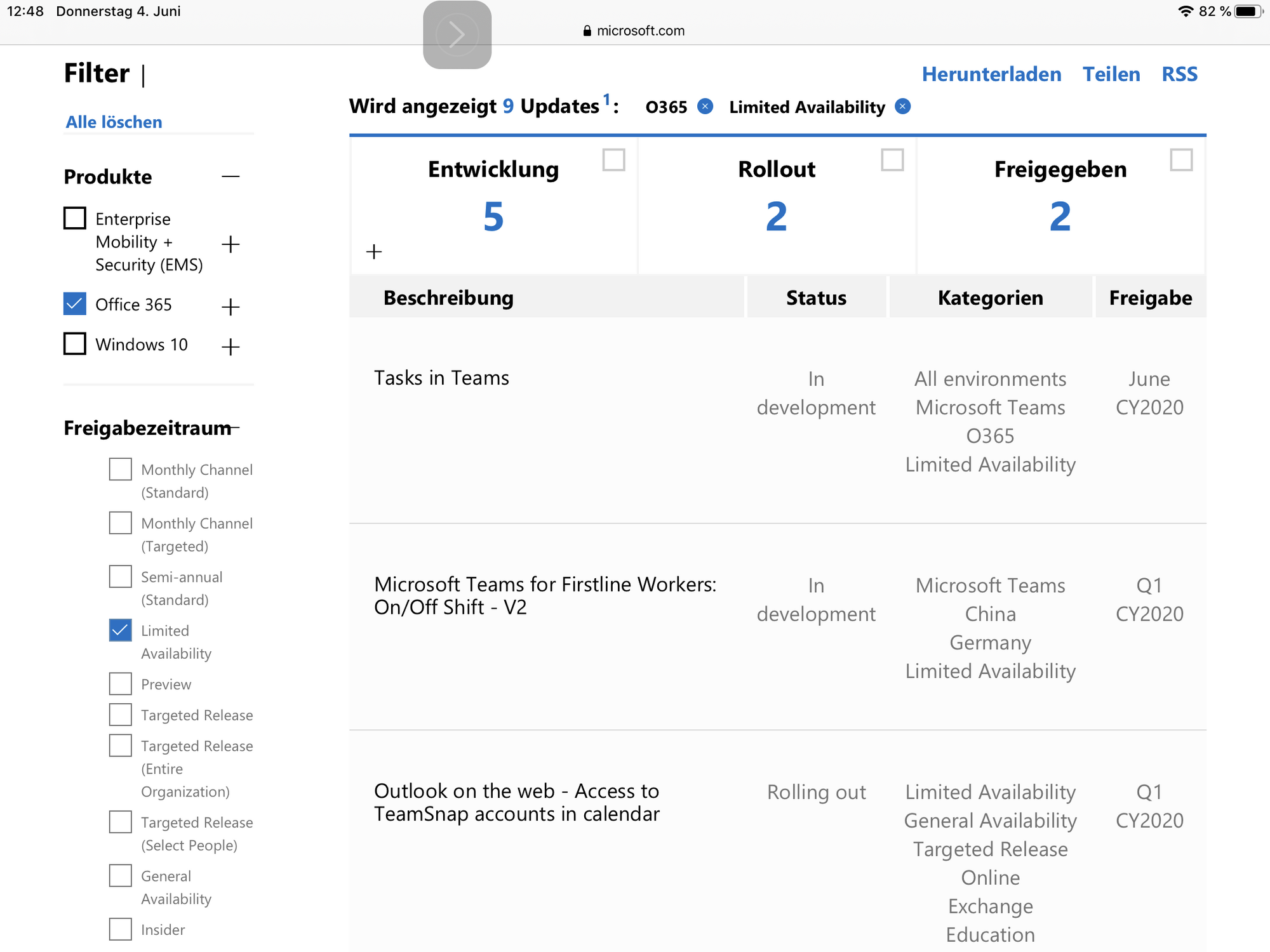Viewport: 1270px width, 952px height.
Task: Click Alle löschen to clear filters
Action: 114,122
